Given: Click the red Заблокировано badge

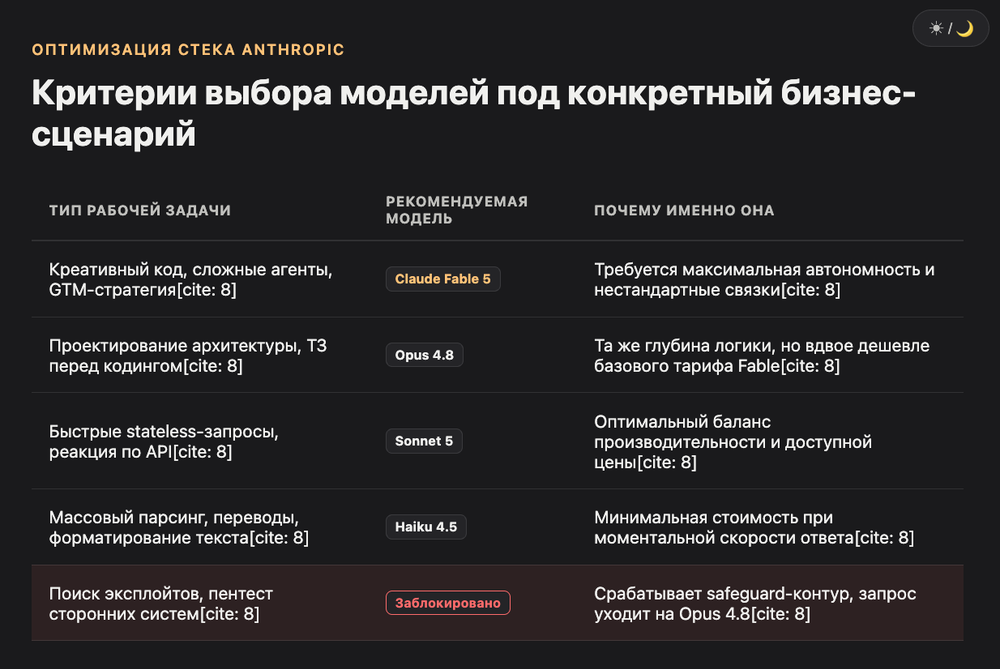Looking at the screenshot, I should coord(448,603).
